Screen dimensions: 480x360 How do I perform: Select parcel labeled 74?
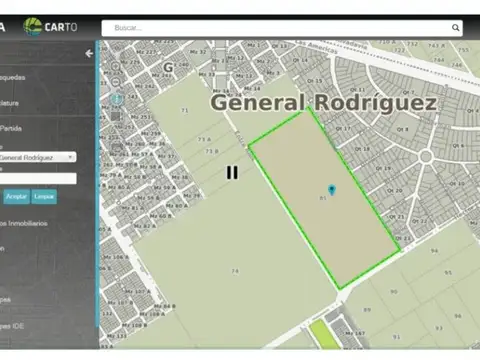235,271
